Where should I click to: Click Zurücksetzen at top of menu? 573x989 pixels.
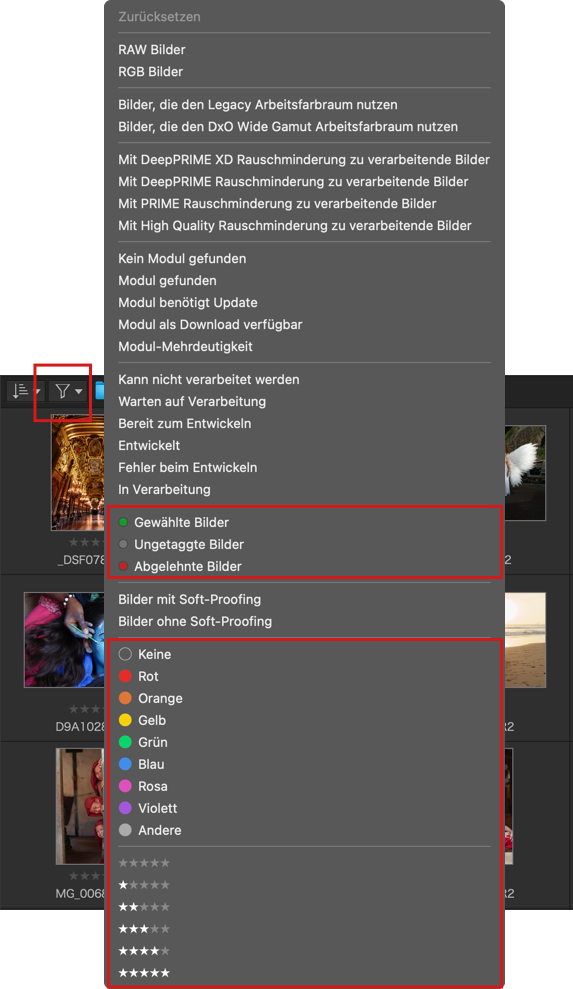click(160, 17)
